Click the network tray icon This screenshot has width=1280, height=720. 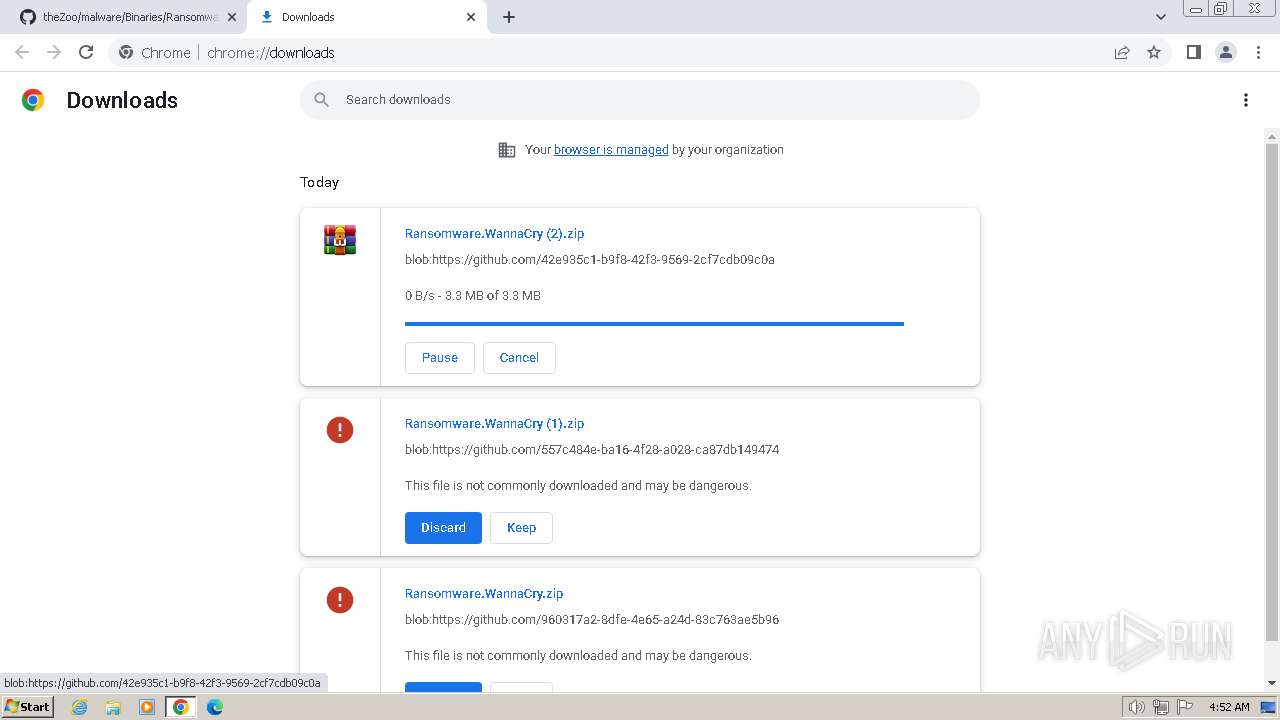point(1161,707)
